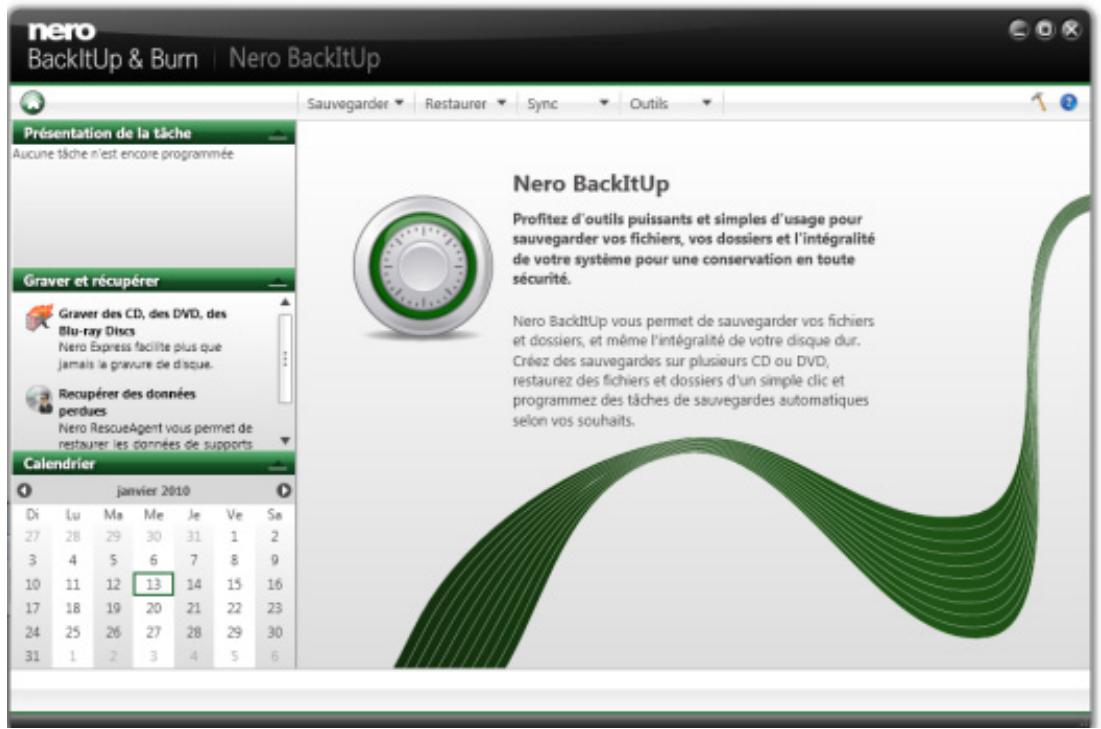
Task: Click scroll down arrow in Graver panel
Action: [285, 441]
